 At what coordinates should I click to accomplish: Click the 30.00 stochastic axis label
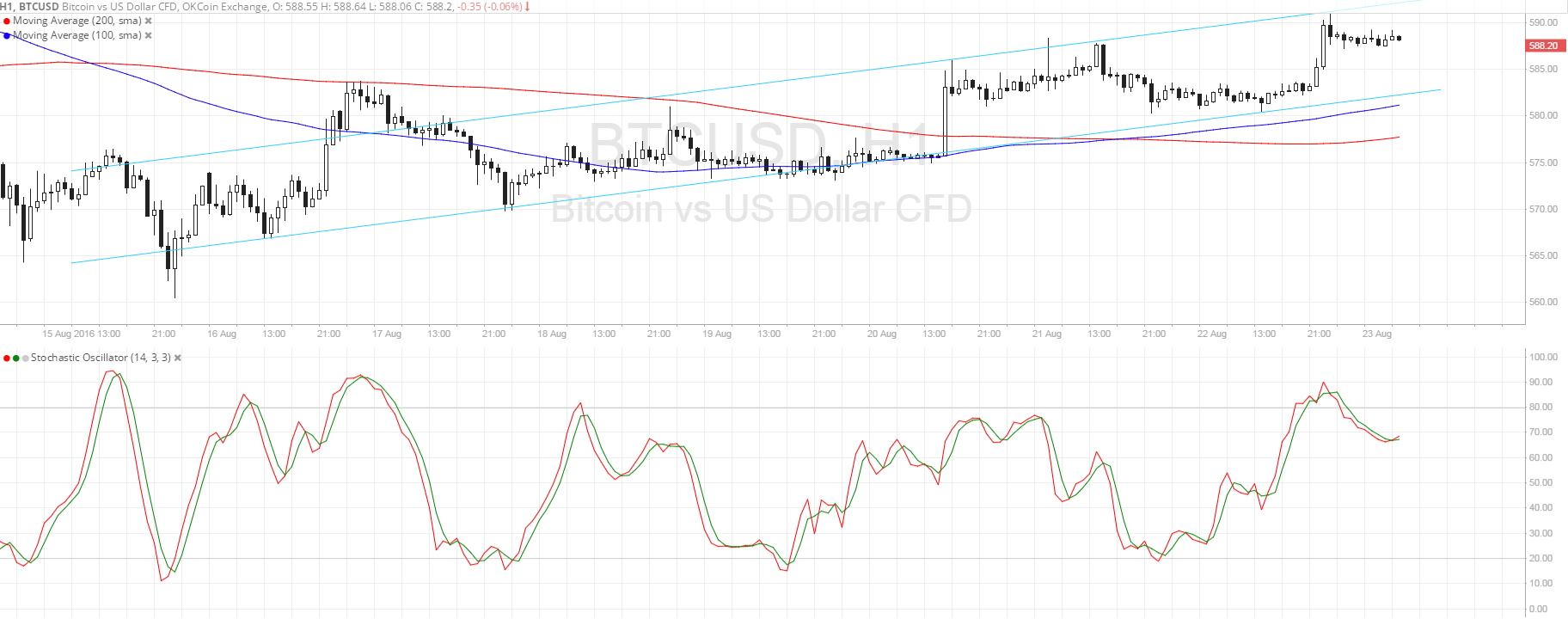pyautogui.click(x=1540, y=533)
